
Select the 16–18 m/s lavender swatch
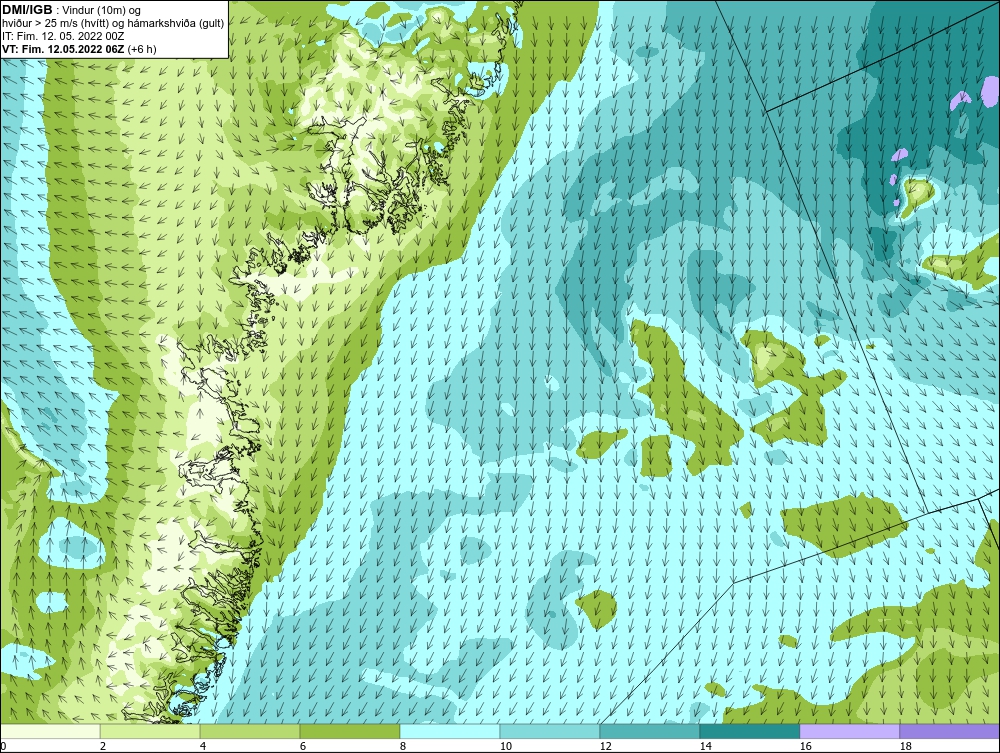849,731
